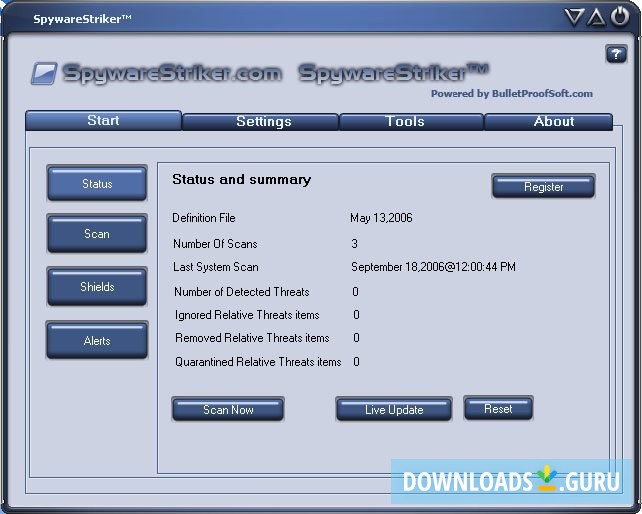Click the up triangle title bar icon
The height and width of the screenshot is (514, 642).
(x=596, y=17)
